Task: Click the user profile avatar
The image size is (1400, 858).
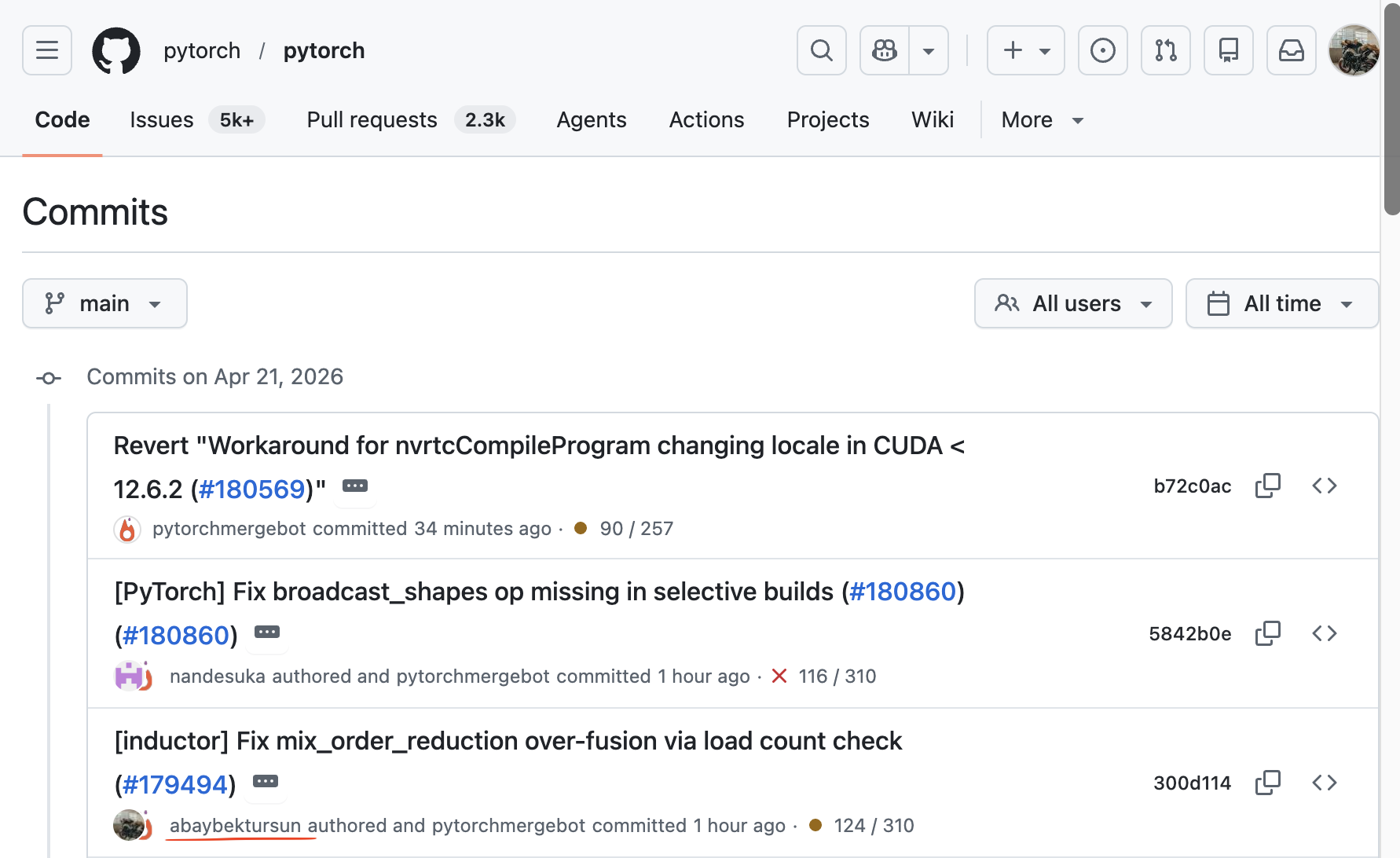Action: [1353, 50]
